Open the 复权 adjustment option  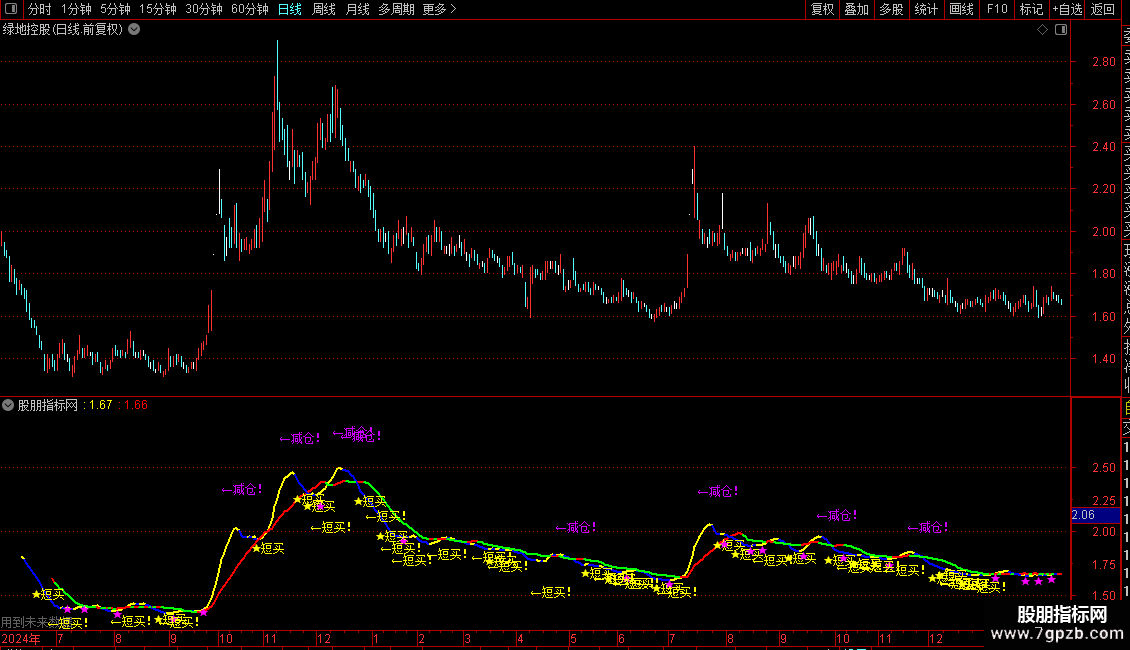point(822,9)
